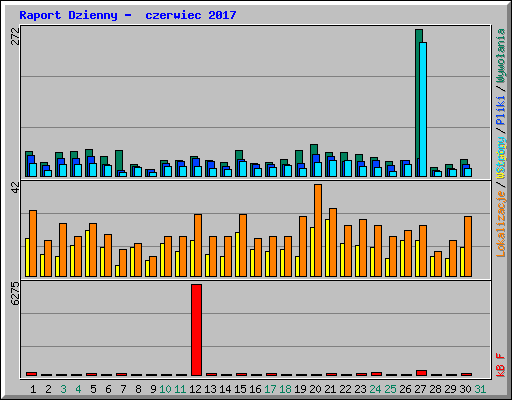Click the 272 y-axis value

[16, 36]
